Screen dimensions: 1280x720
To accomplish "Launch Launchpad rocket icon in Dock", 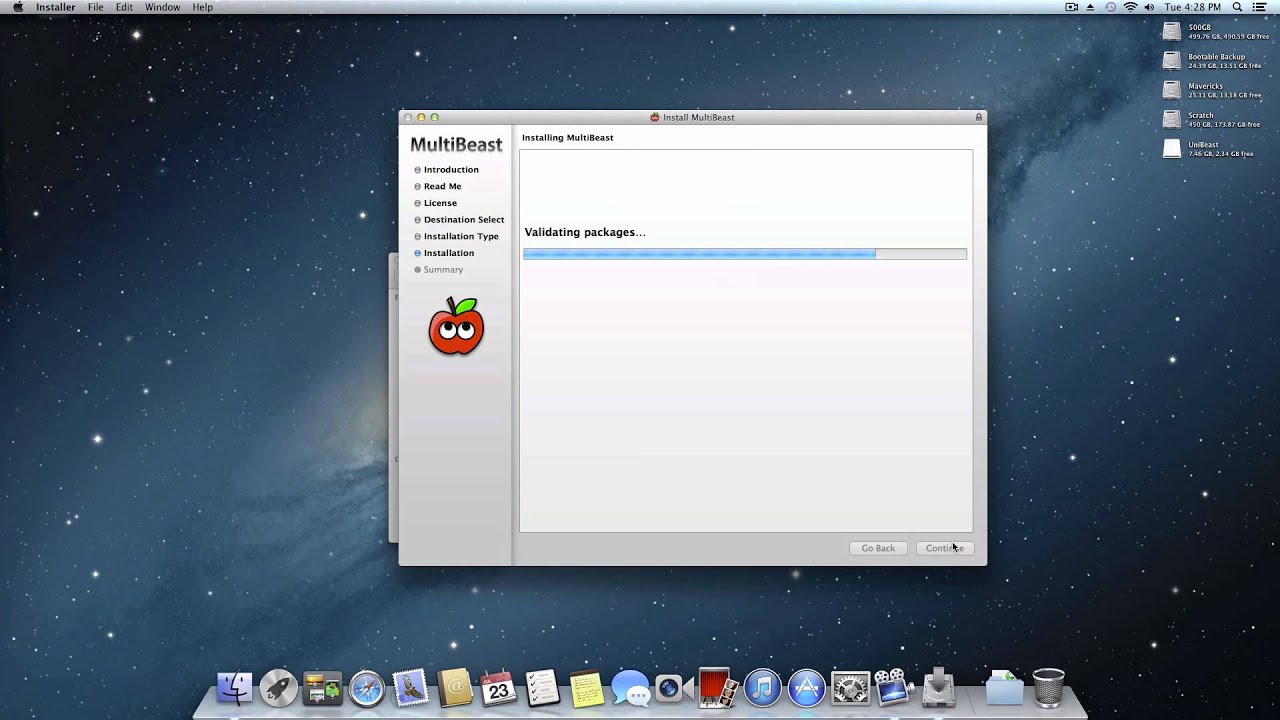I will (x=279, y=688).
